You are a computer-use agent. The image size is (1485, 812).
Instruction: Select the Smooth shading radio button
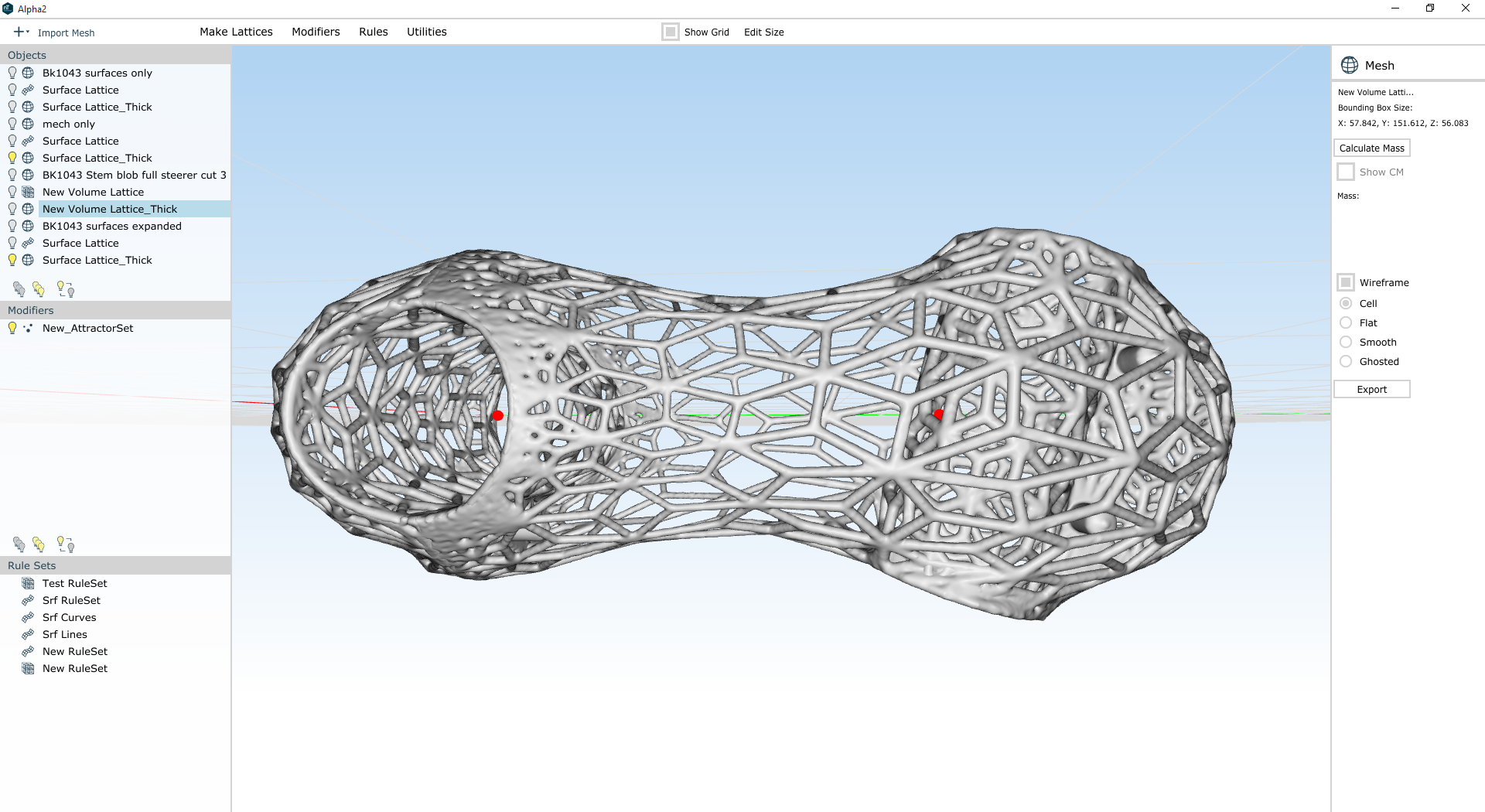click(1346, 342)
